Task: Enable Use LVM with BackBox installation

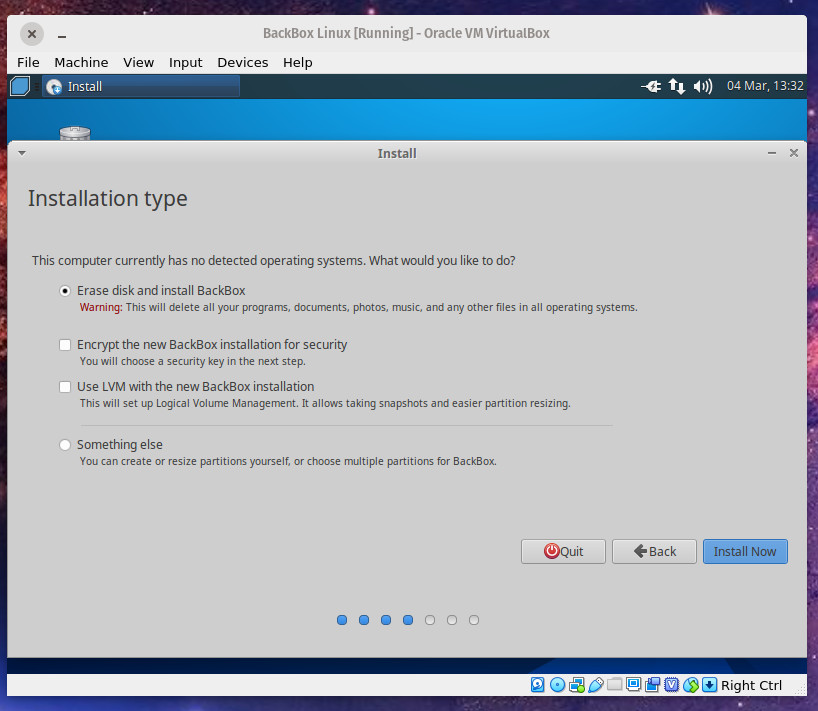Action: [66, 387]
